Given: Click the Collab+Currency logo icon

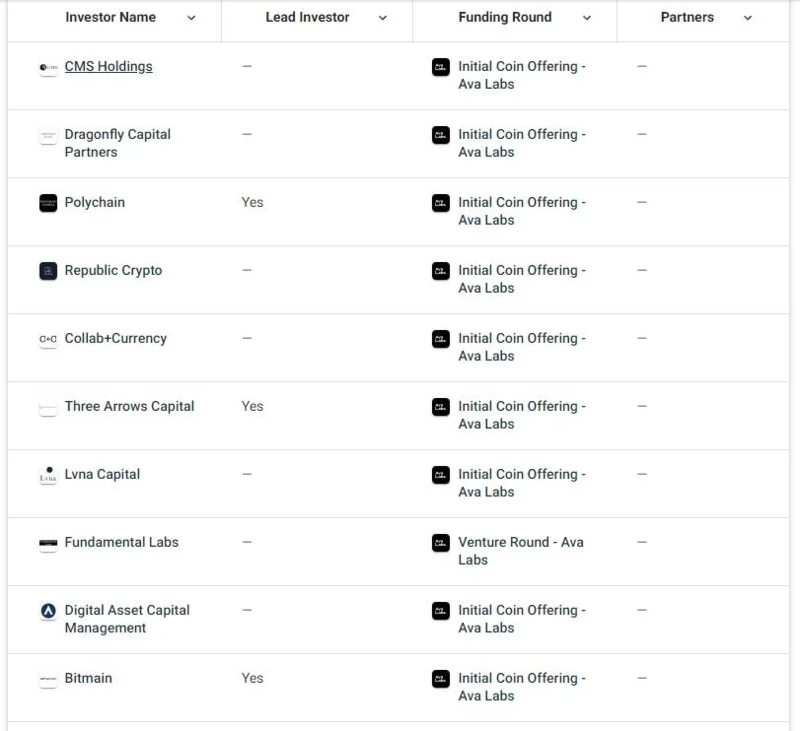Looking at the screenshot, I should coord(48,339).
